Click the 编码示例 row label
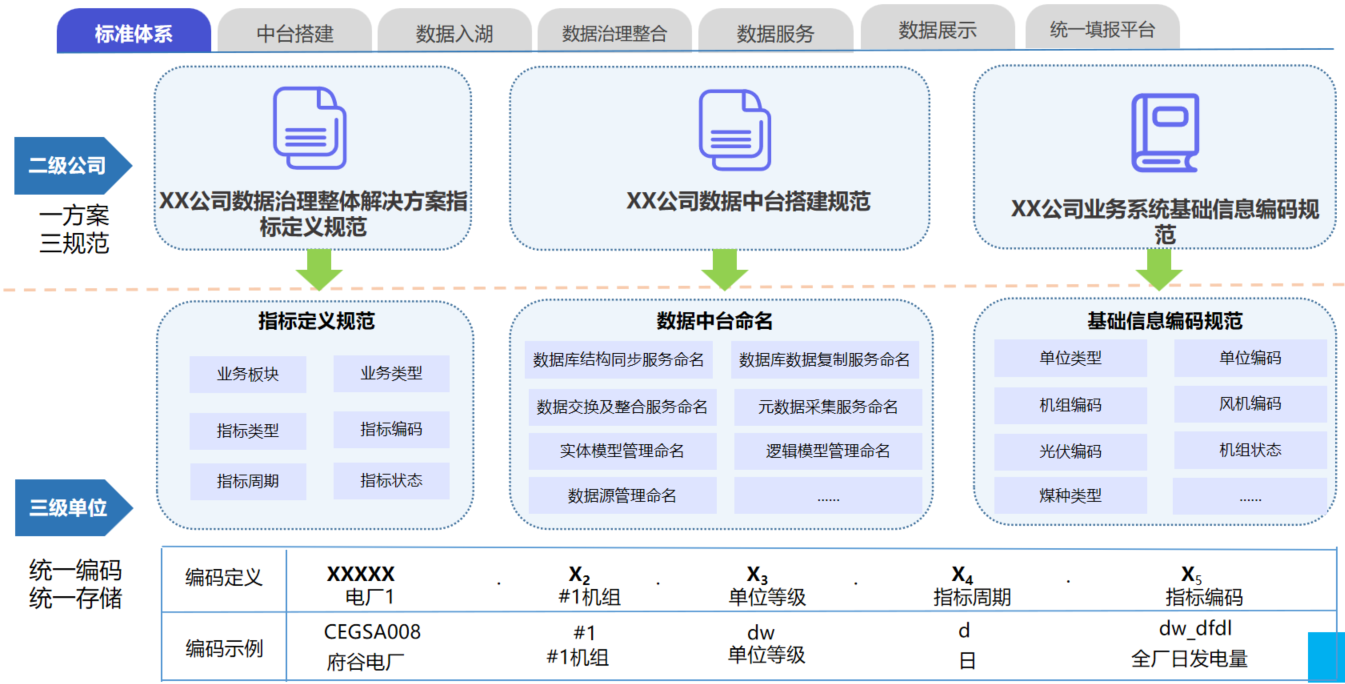The height and width of the screenshot is (684, 1345). click(224, 648)
